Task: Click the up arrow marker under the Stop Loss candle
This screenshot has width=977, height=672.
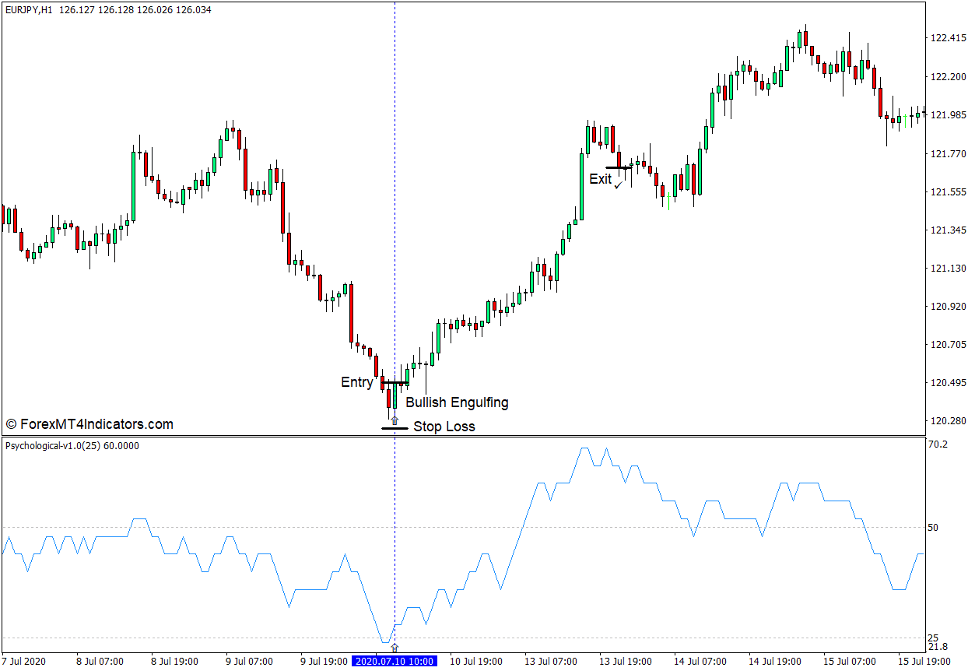Action: click(394, 421)
